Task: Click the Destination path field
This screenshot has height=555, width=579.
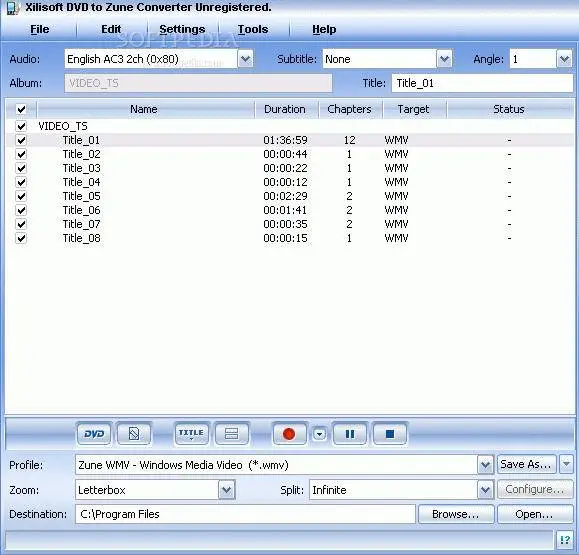Action: 245,514
